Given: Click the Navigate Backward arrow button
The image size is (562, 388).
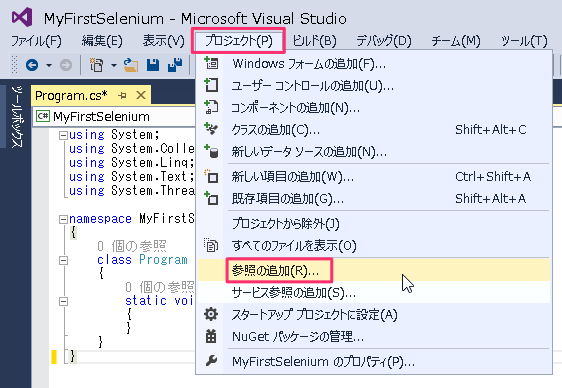Looking at the screenshot, I should tap(32, 65).
